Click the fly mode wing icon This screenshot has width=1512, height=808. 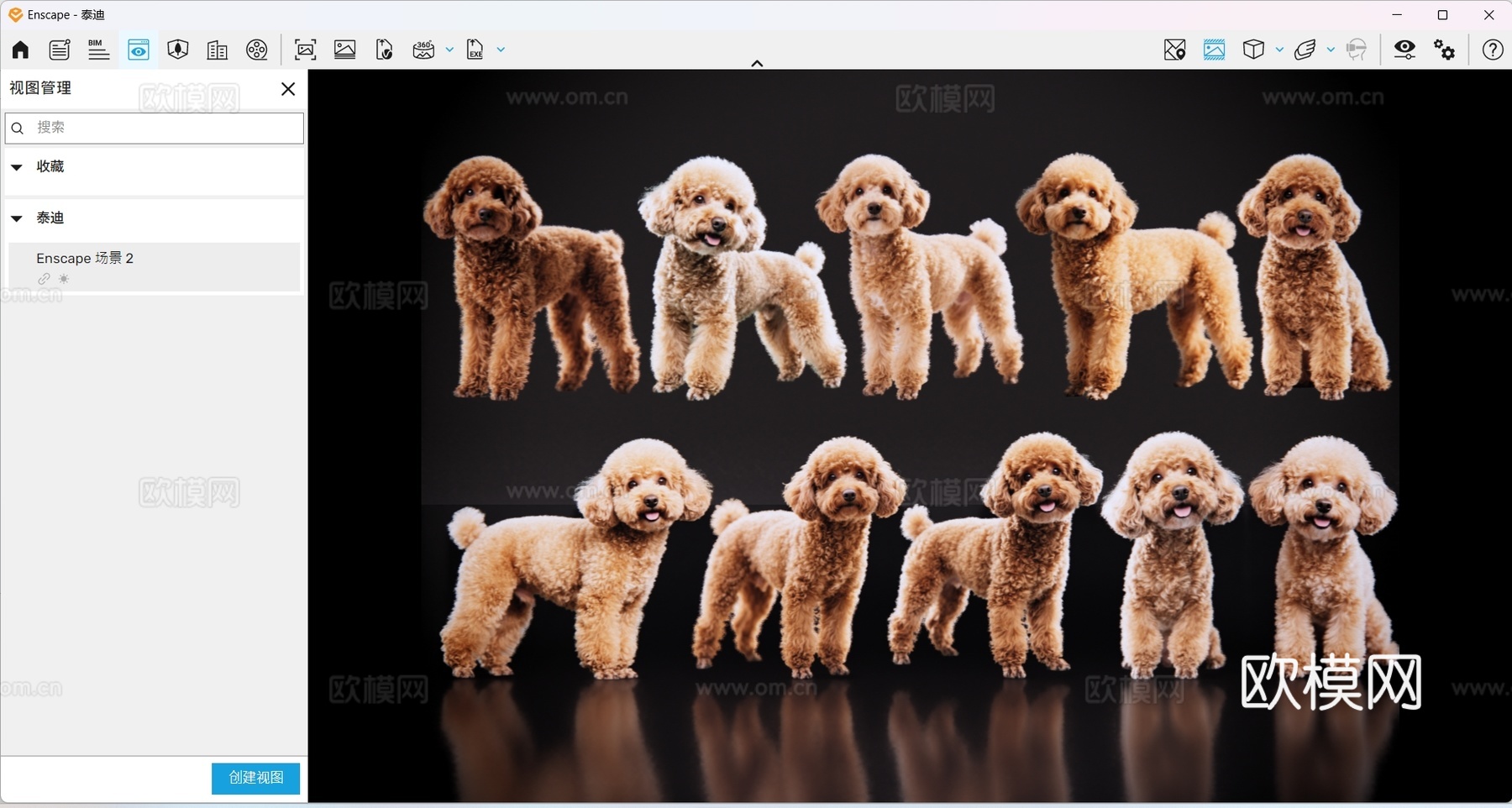tap(1305, 50)
